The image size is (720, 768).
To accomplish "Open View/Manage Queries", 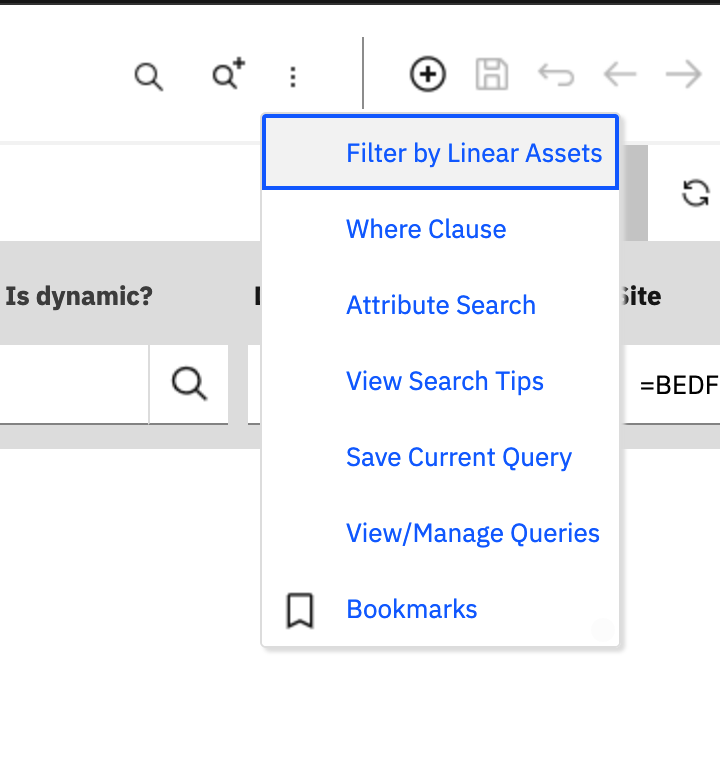I will pyautogui.click(x=473, y=533).
